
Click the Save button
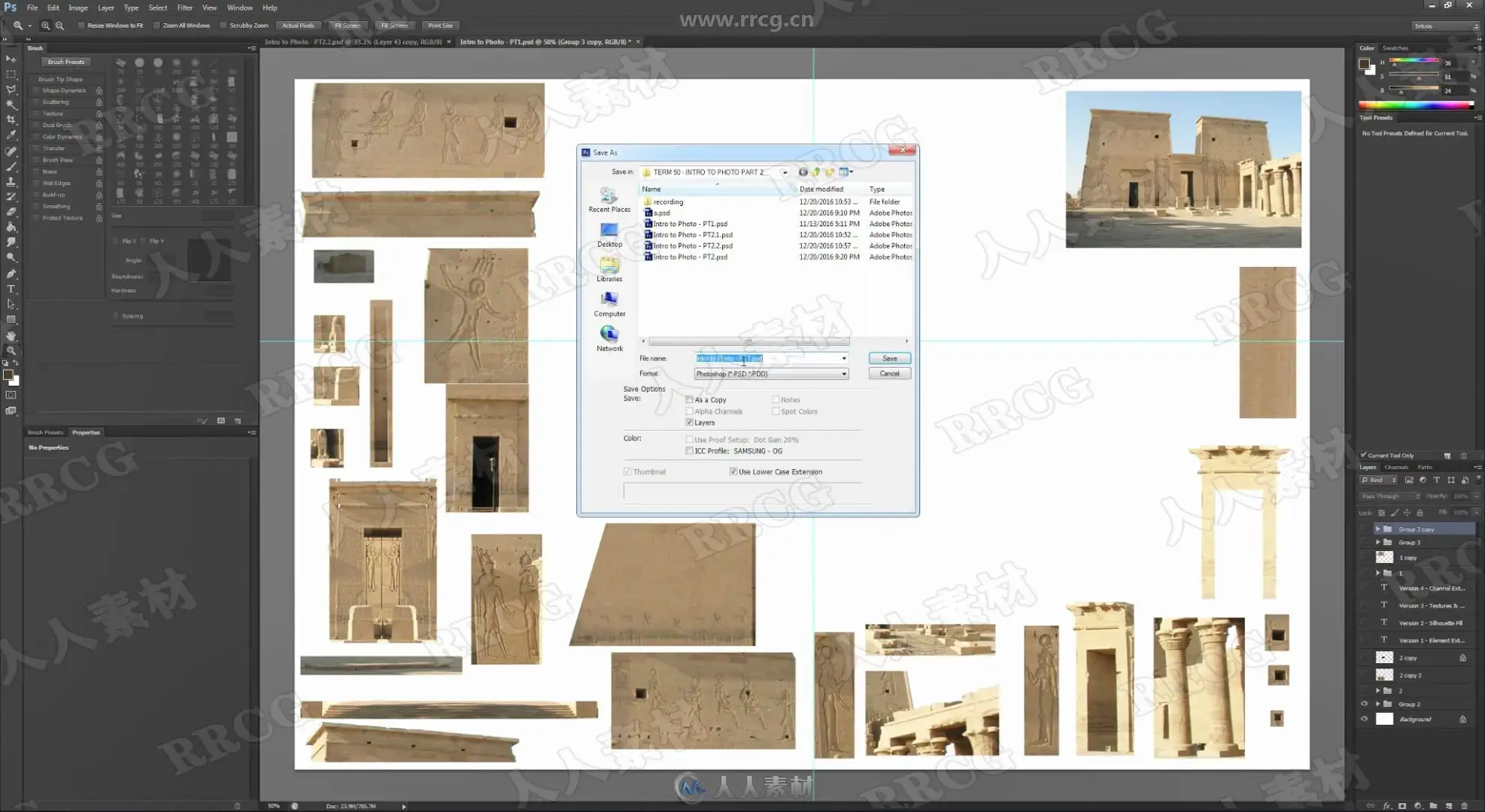pyautogui.click(x=889, y=359)
